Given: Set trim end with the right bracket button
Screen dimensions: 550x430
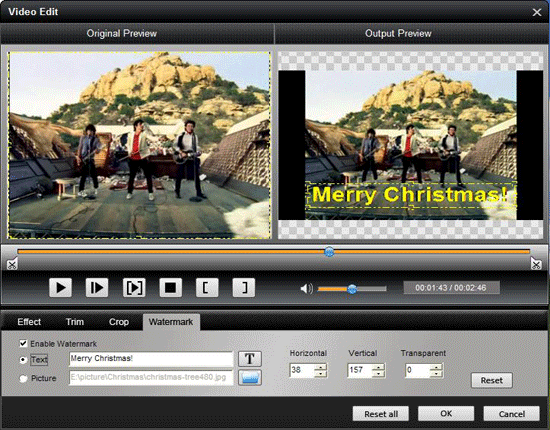Looking at the screenshot, I should [x=243, y=288].
